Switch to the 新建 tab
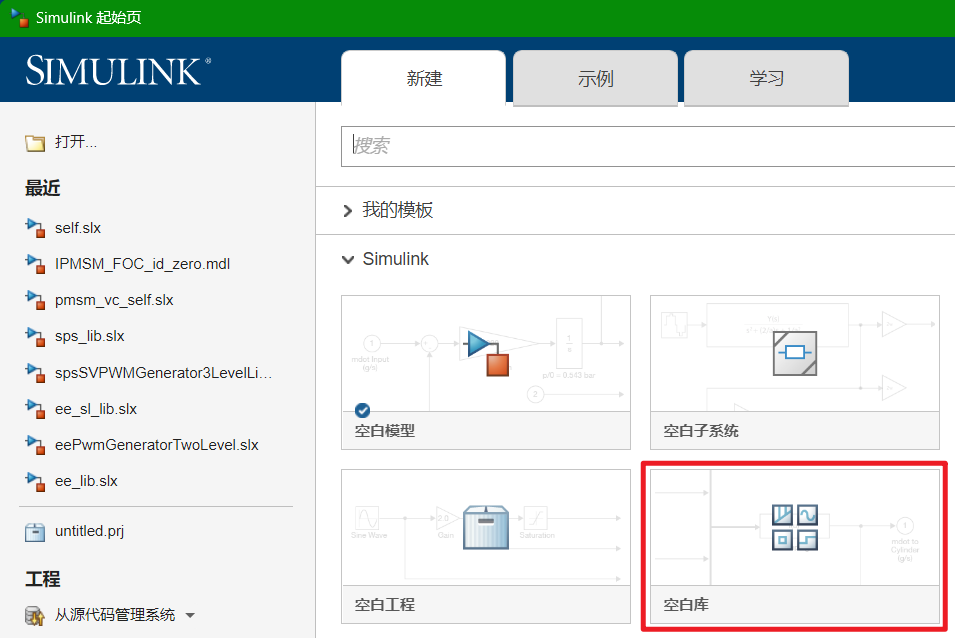The width and height of the screenshot is (955, 638). tap(424, 78)
